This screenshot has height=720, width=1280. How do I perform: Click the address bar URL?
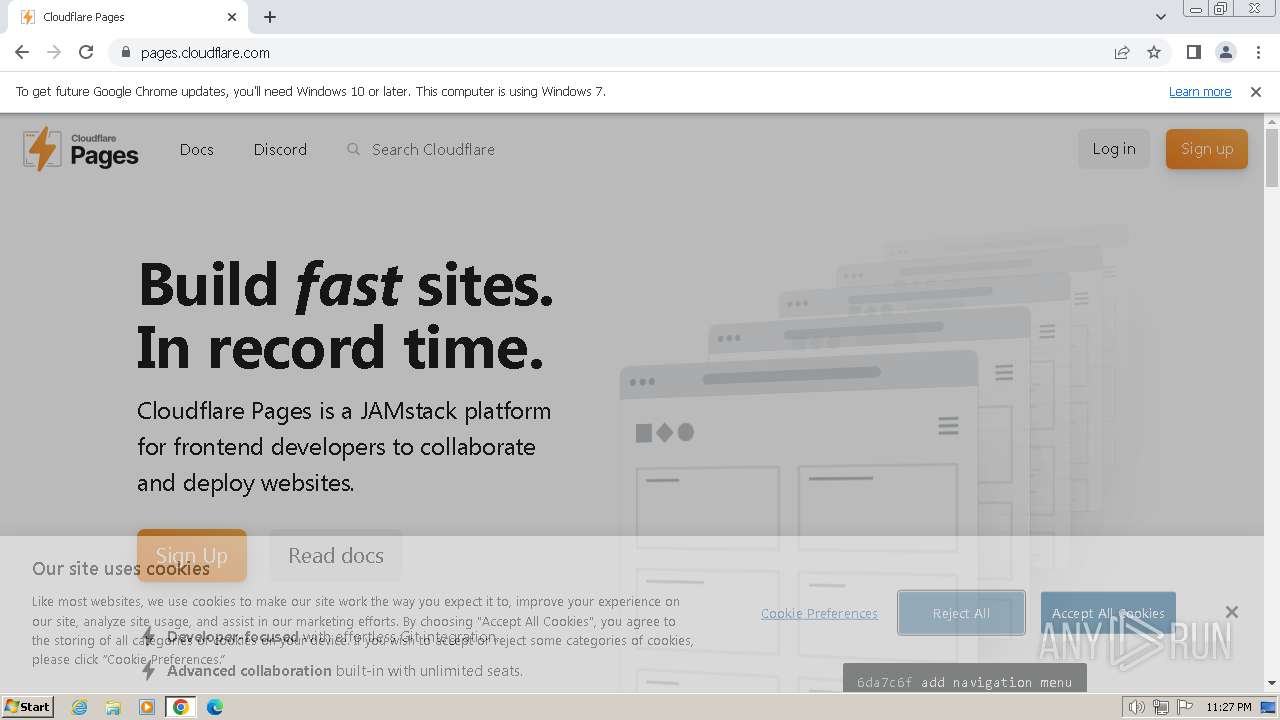[x=205, y=53]
